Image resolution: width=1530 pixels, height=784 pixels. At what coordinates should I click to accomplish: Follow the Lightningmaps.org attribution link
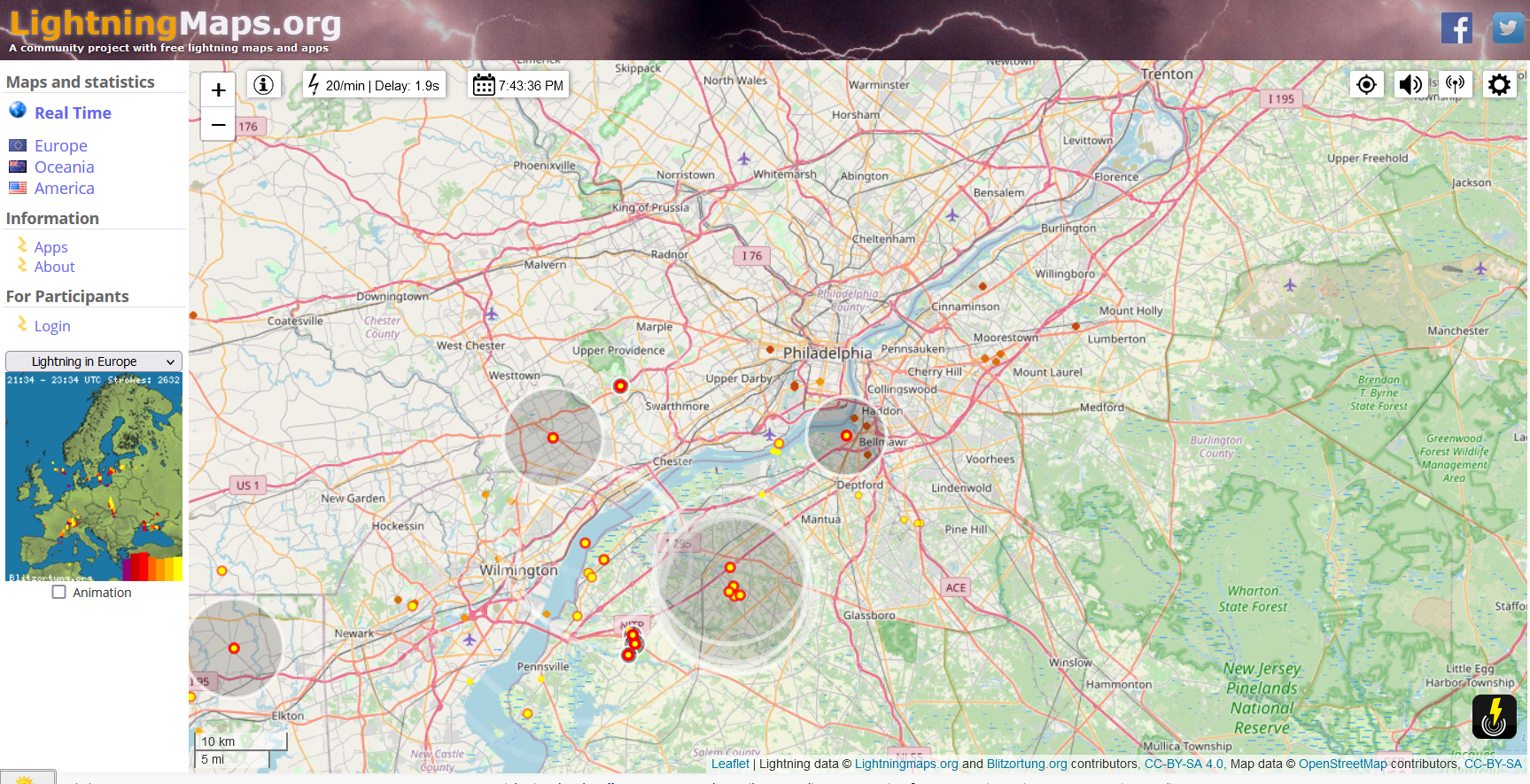tap(906, 764)
